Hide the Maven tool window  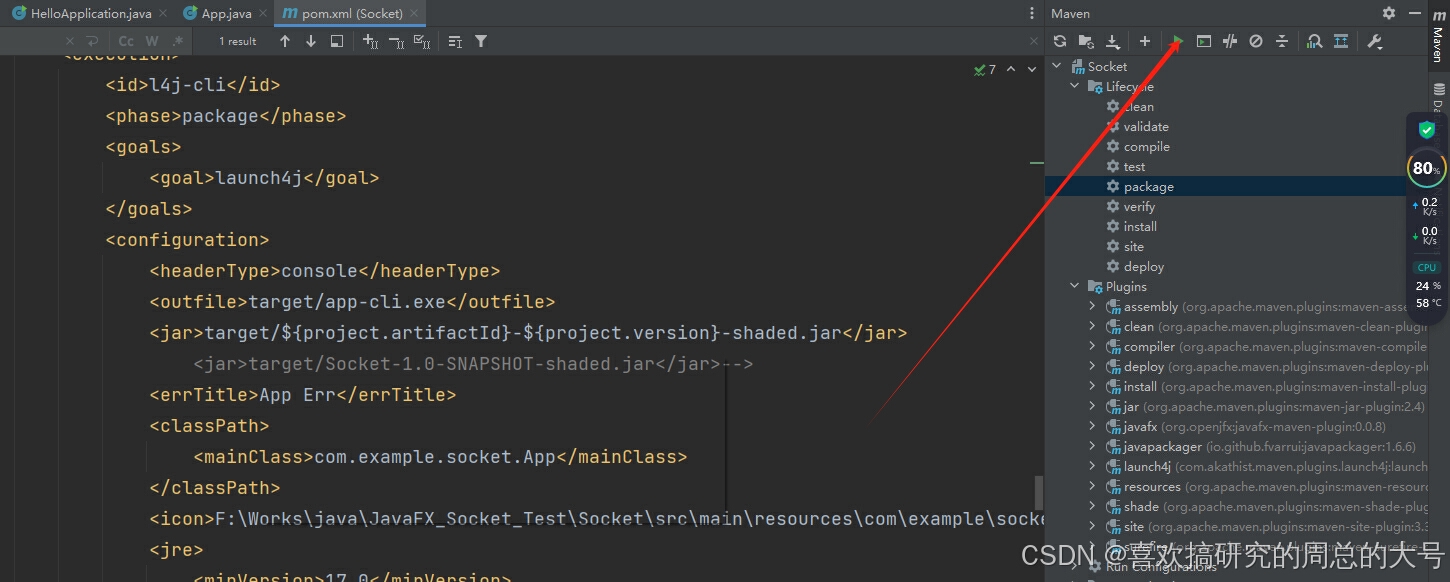(x=1413, y=13)
